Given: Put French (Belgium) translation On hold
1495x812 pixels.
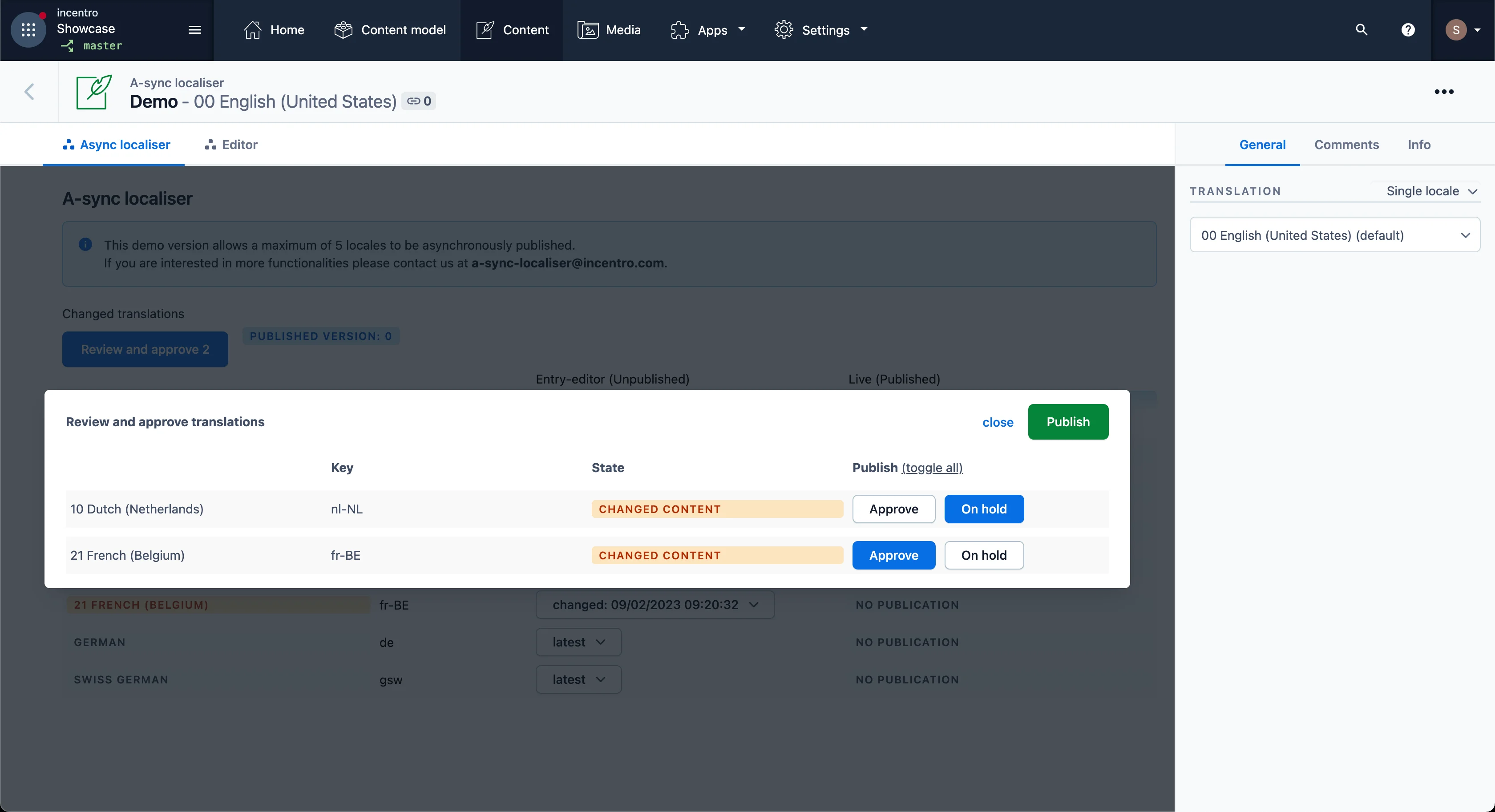Looking at the screenshot, I should (983, 555).
